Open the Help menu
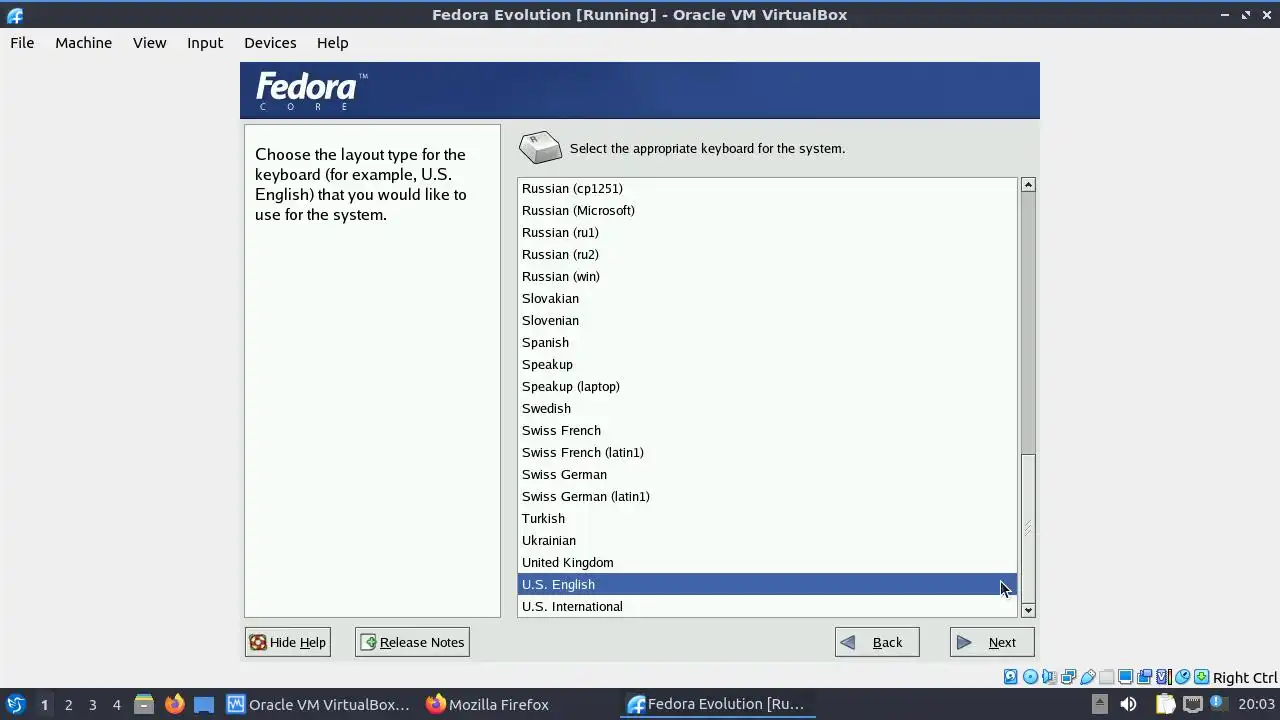Viewport: 1280px width, 720px height. click(x=333, y=43)
